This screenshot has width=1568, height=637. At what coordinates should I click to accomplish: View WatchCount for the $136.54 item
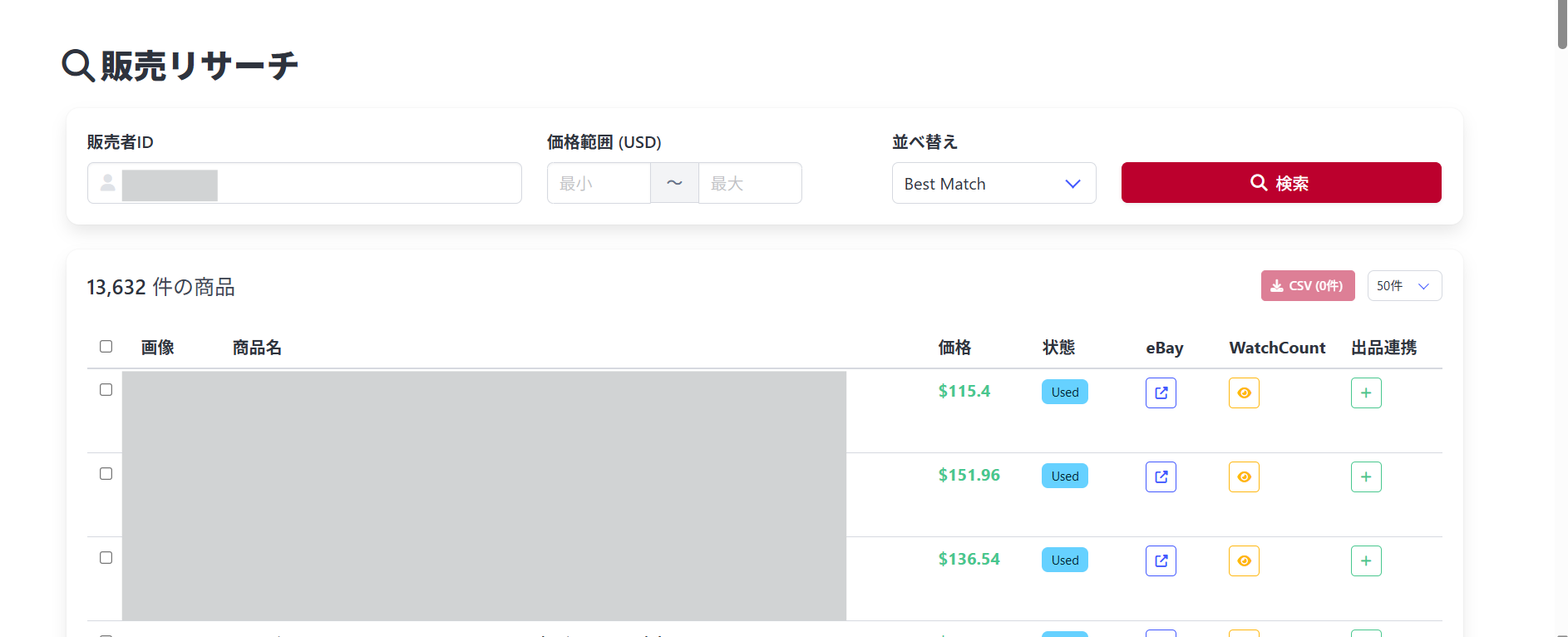[1244, 560]
